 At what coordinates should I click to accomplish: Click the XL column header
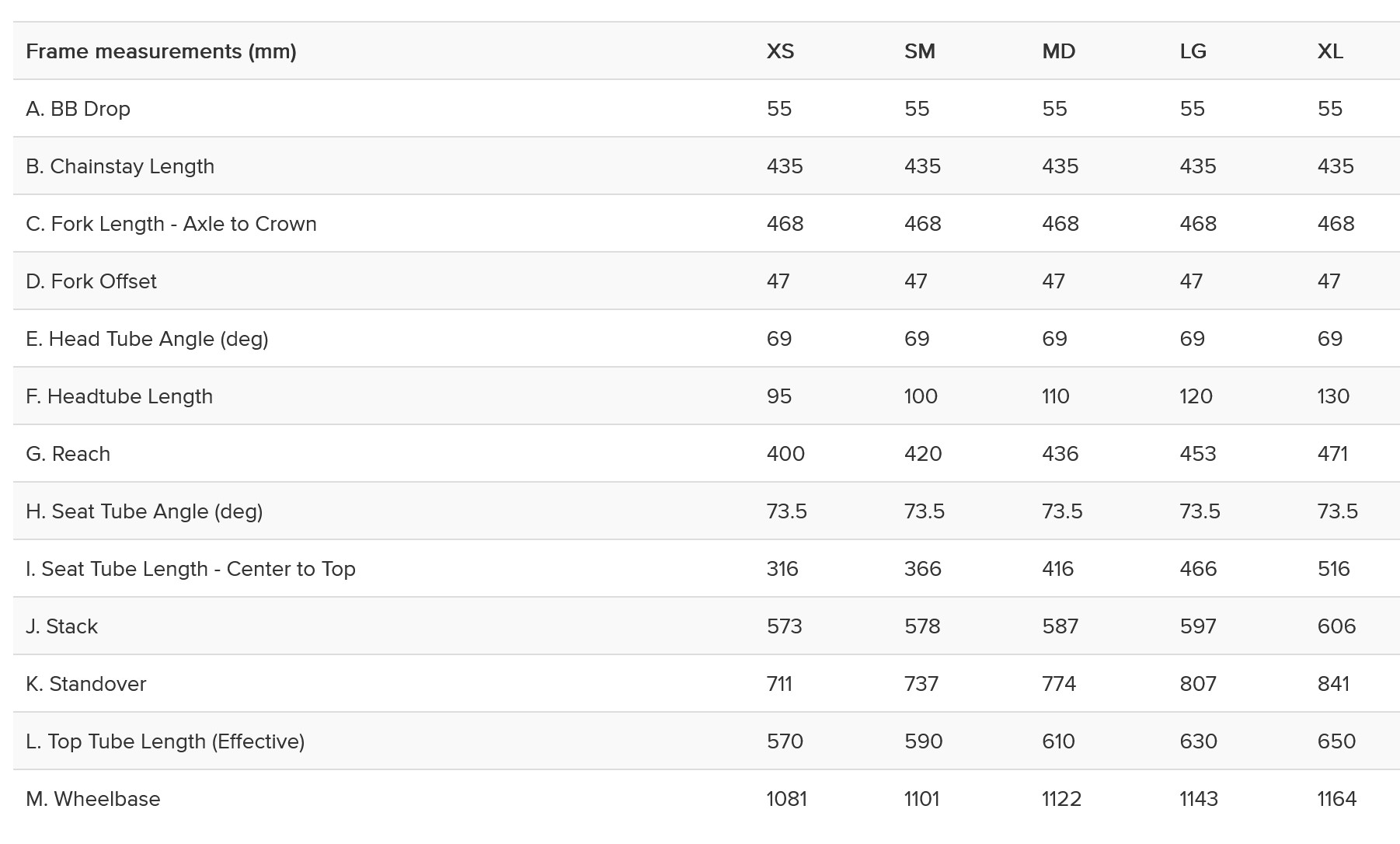pyautogui.click(x=1329, y=51)
